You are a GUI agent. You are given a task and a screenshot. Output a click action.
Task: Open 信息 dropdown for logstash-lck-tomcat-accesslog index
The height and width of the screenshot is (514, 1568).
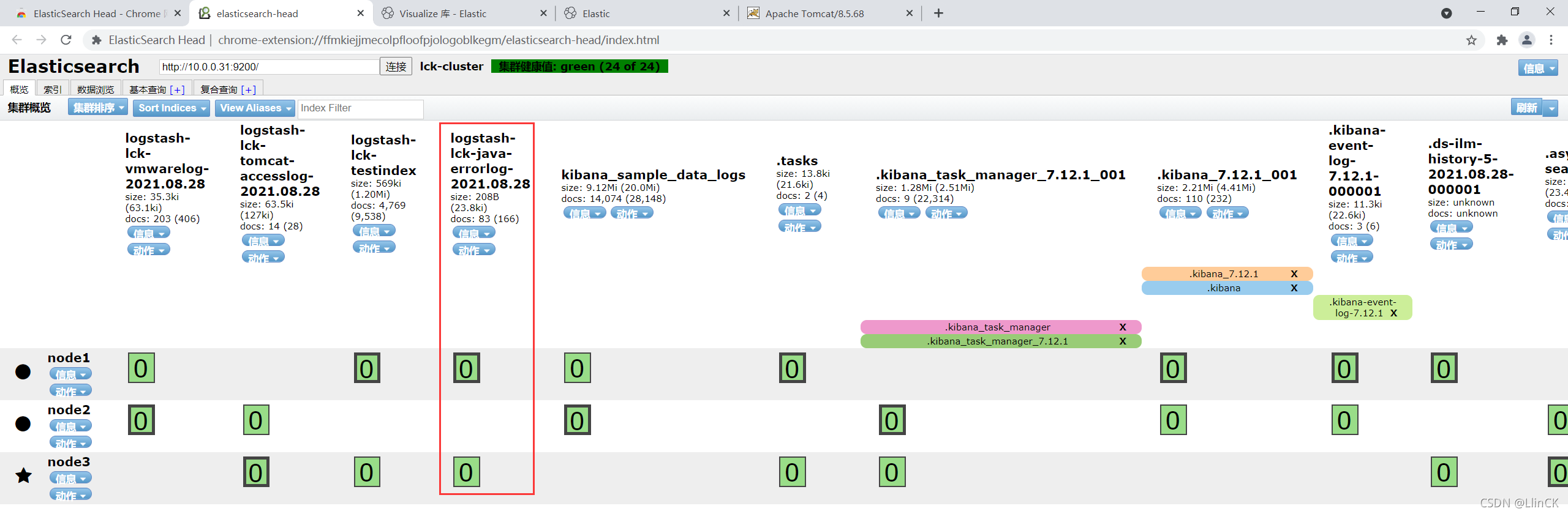[x=263, y=240]
